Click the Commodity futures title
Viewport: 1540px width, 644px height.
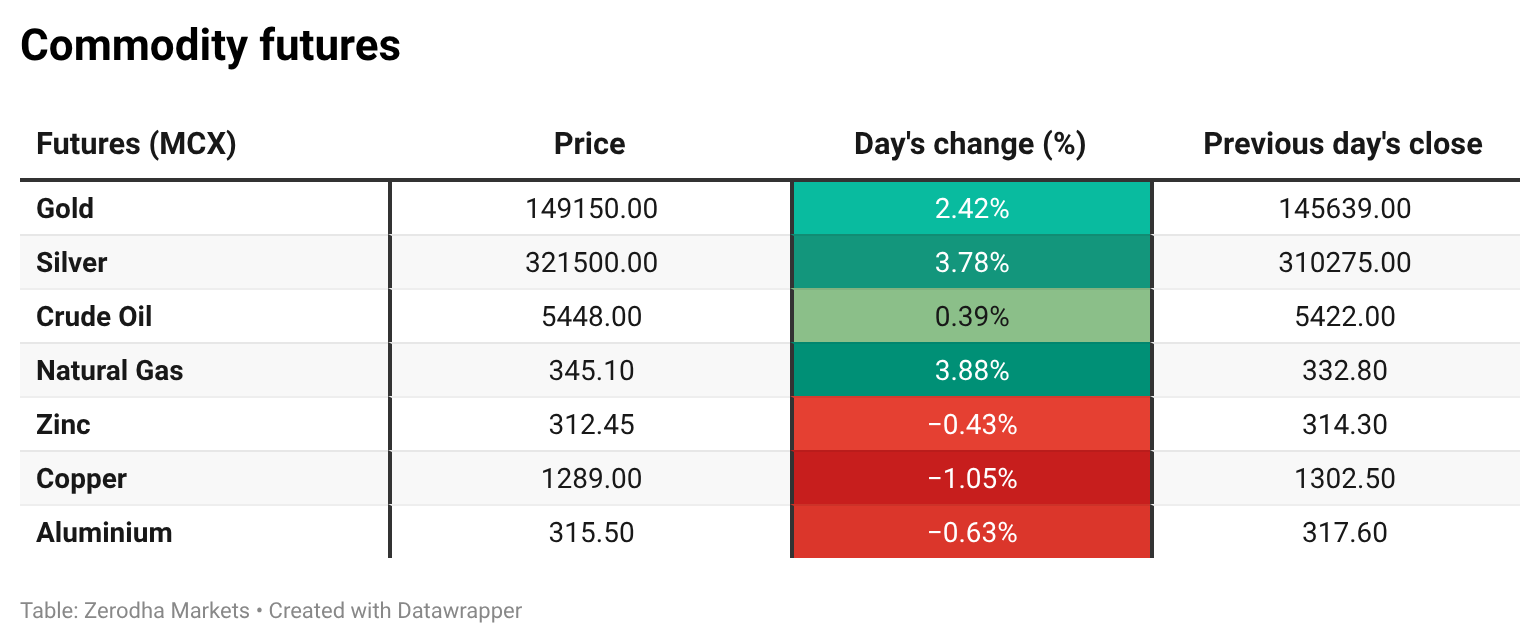click(210, 46)
